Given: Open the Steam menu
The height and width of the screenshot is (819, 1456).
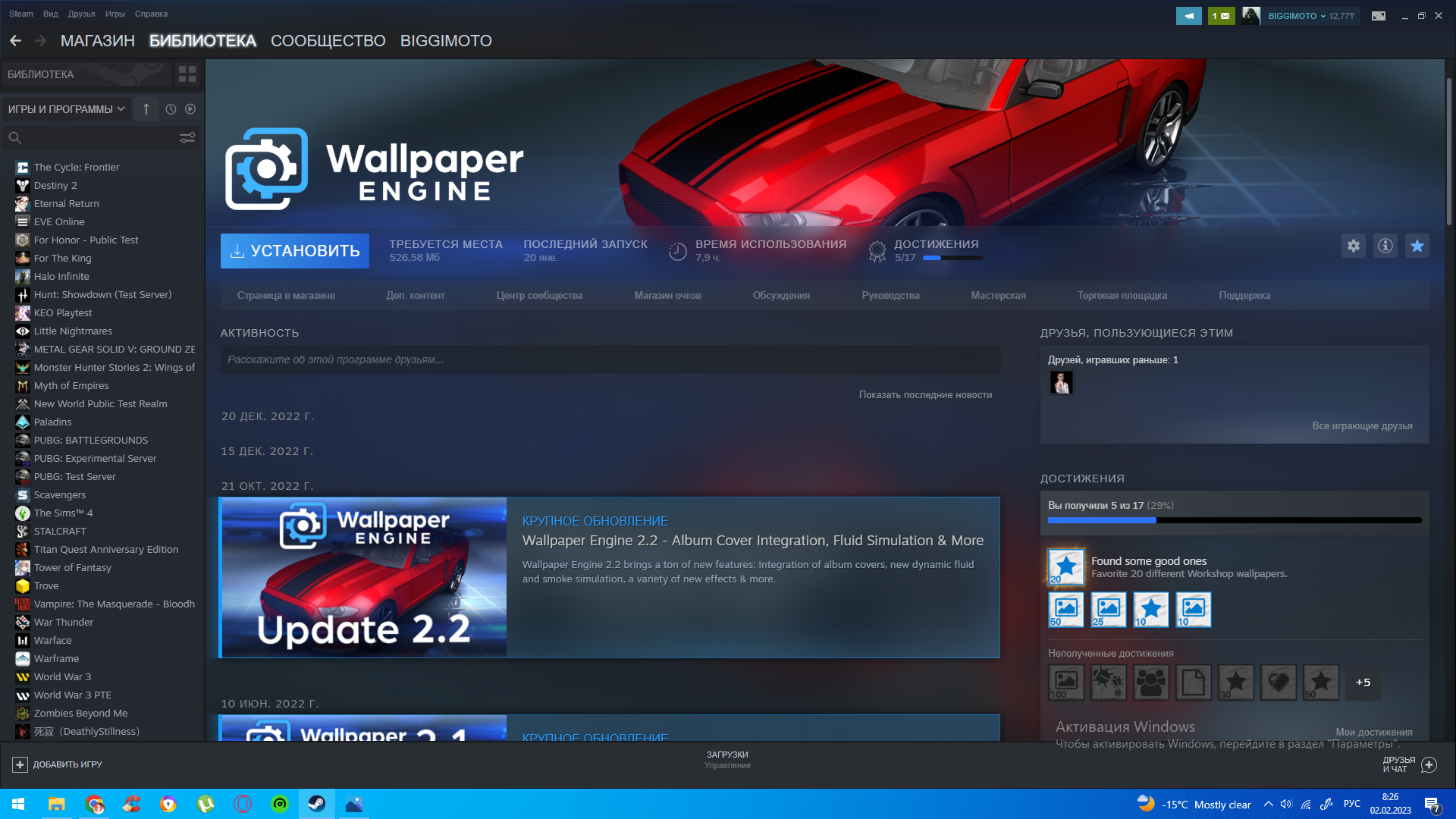Looking at the screenshot, I should click(21, 14).
